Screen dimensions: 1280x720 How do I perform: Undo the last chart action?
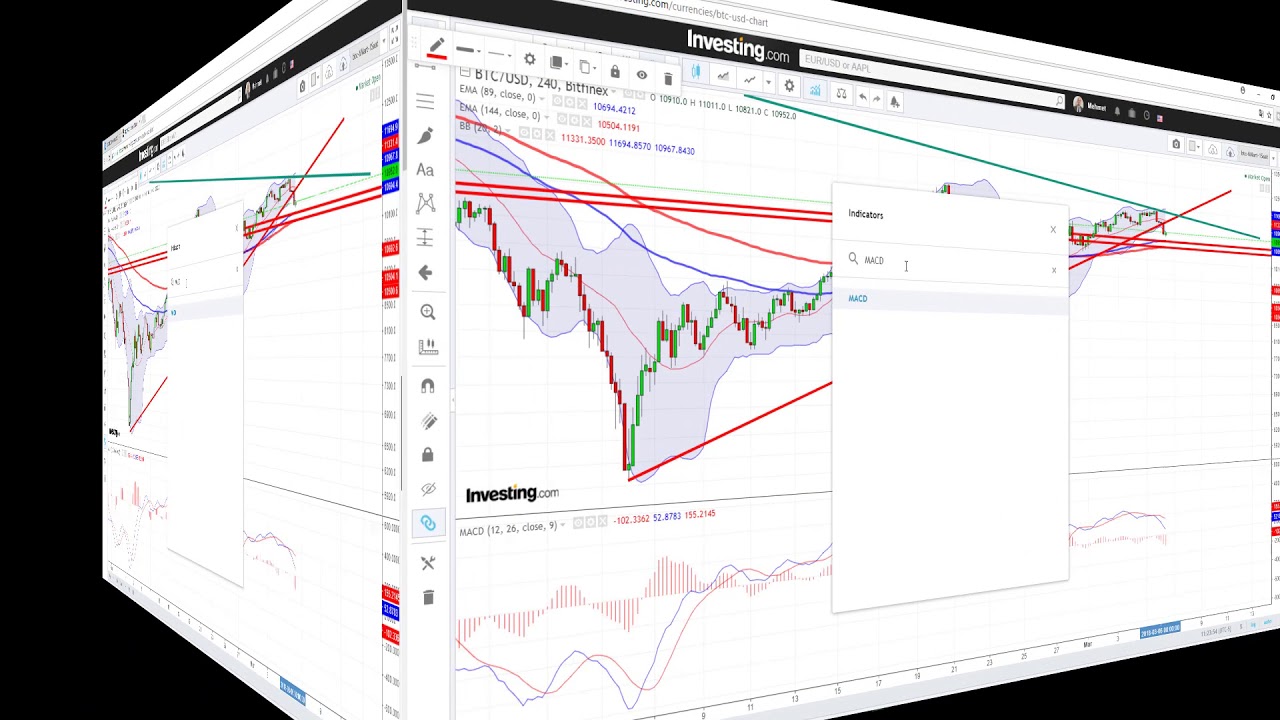[x=863, y=97]
